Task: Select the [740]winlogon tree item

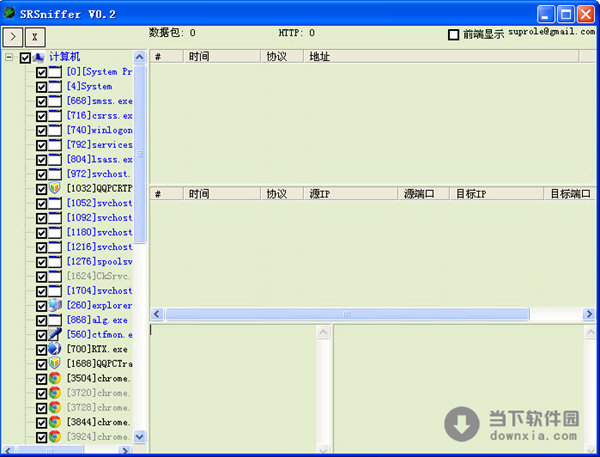Action: (x=99, y=130)
